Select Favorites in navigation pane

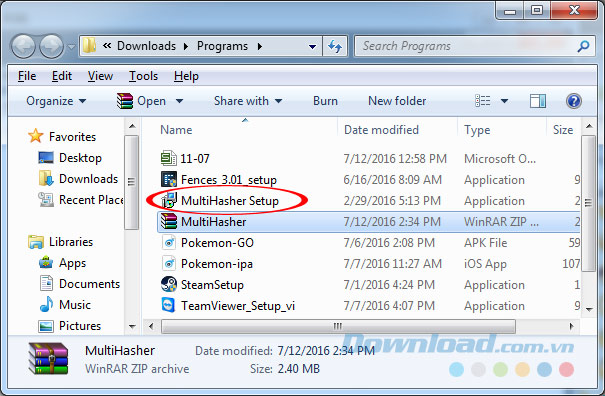coord(73,137)
